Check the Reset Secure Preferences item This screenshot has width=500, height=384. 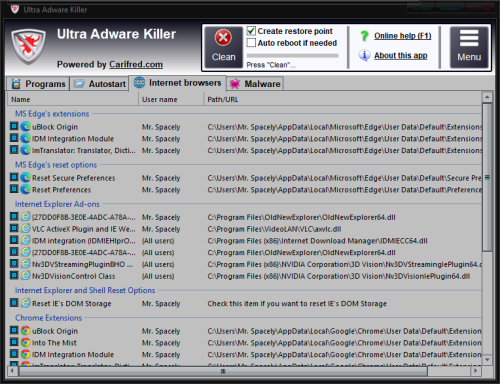14,177
